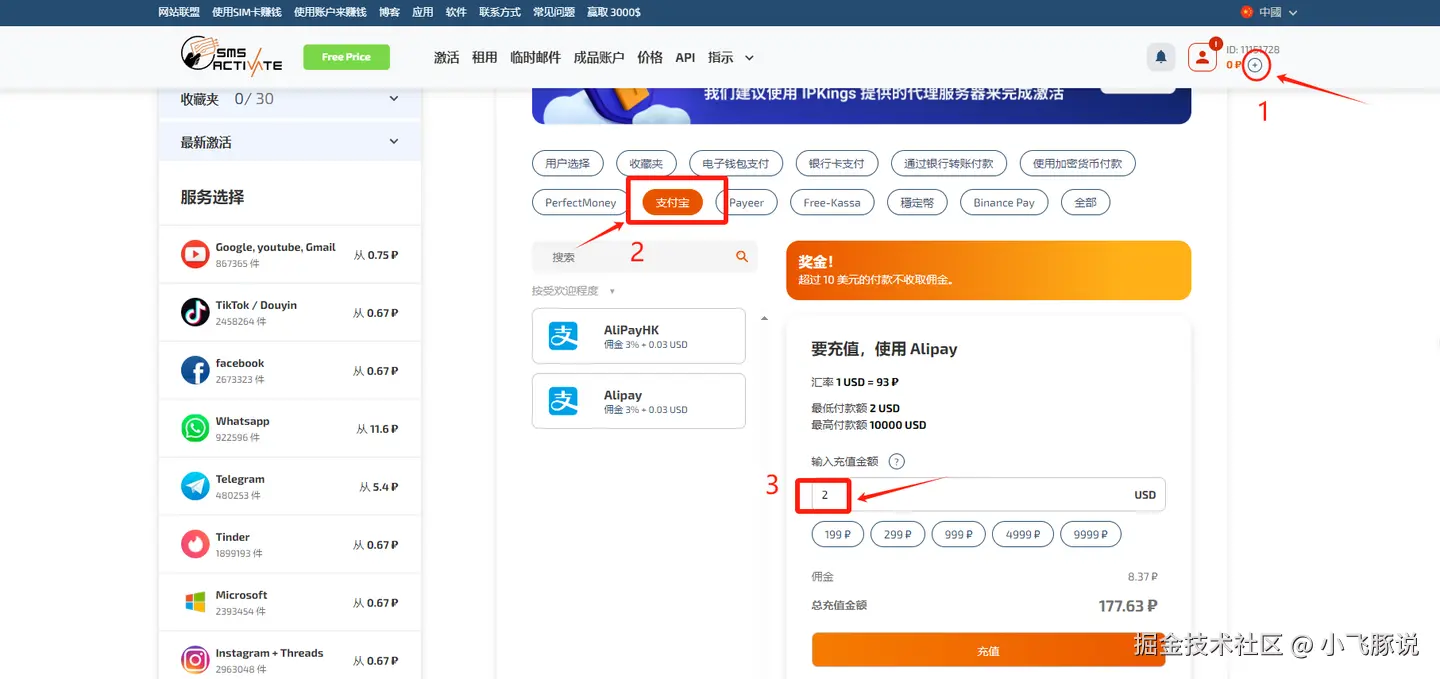The height and width of the screenshot is (679, 1440).
Task: Click the Telegram service icon
Action: (x=195, y=486)
